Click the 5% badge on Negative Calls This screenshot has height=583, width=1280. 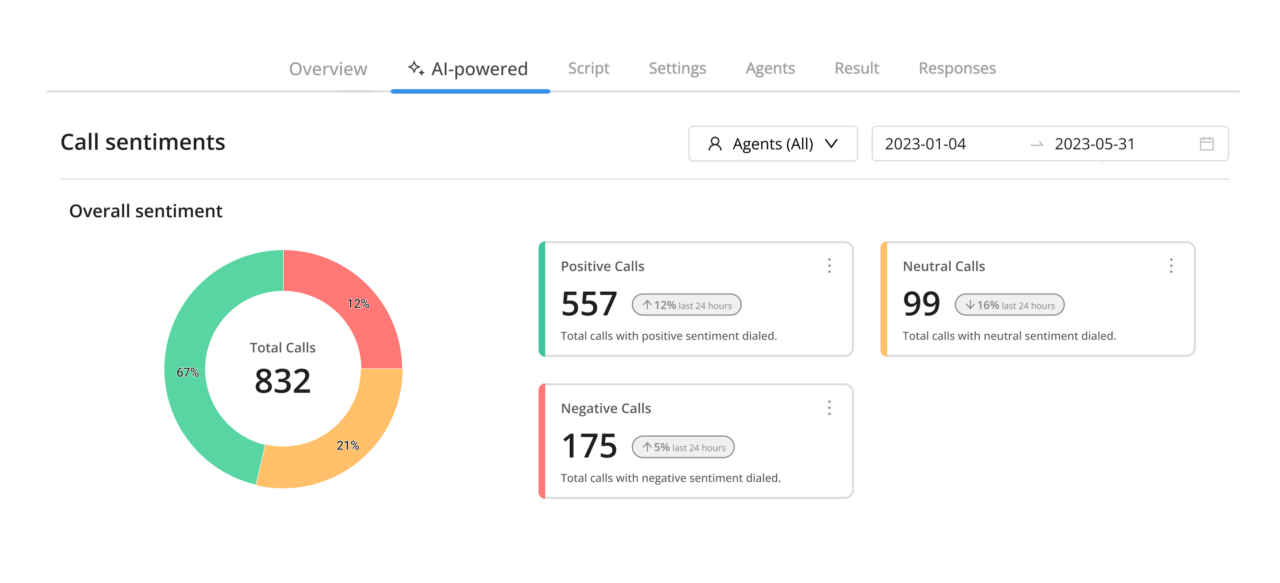coord(682,446)
